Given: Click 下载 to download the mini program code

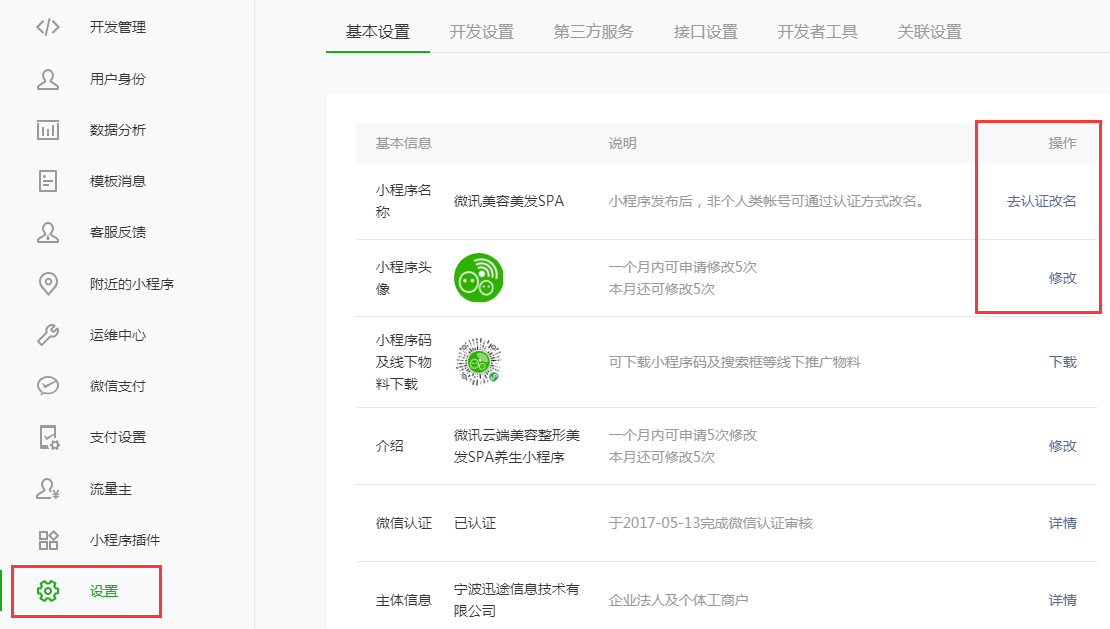Looking at the screenshot, I should 1062,362.
